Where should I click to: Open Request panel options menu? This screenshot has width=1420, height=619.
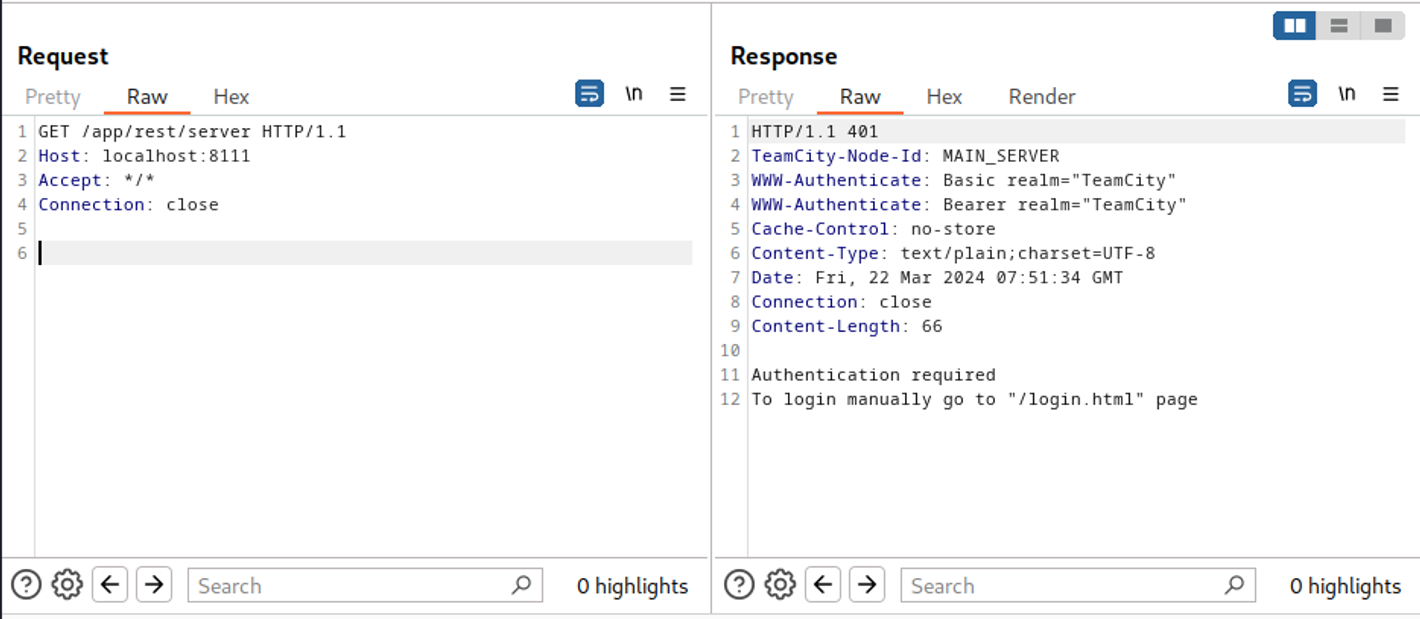pyautogui.click(x=678, y=94)
